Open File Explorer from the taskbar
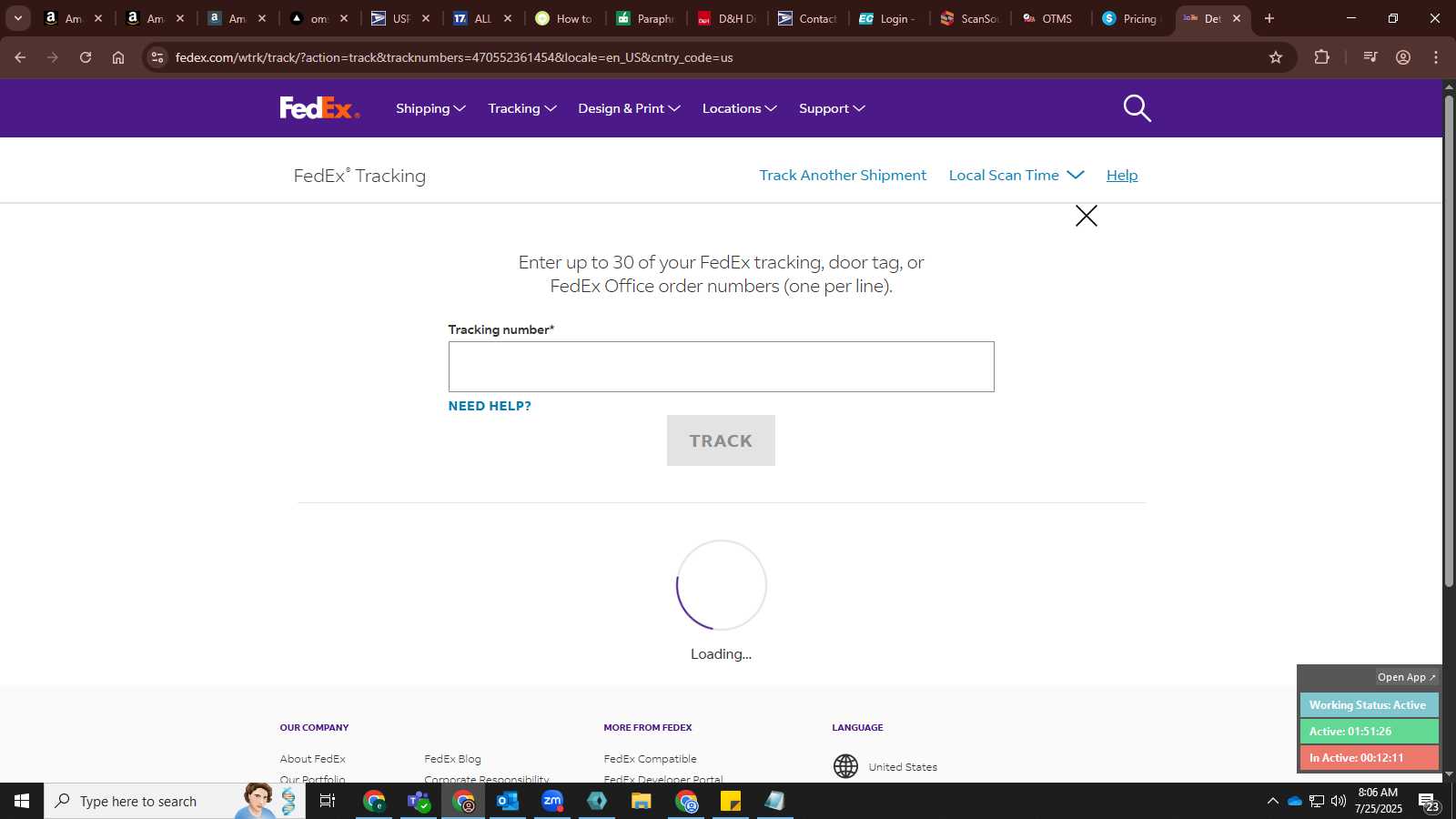The image size is (1456, 819). pyautogui.click(x=642, y=801)
